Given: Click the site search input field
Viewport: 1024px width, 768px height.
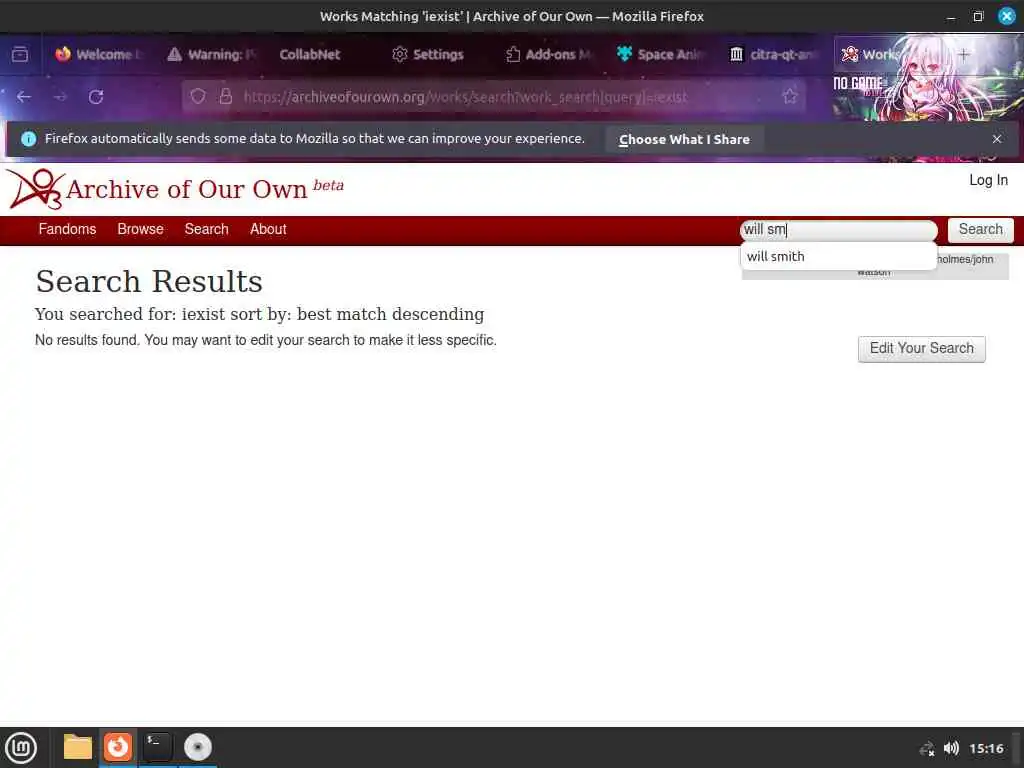Looking at the screenshot, I should click(839, 229).
